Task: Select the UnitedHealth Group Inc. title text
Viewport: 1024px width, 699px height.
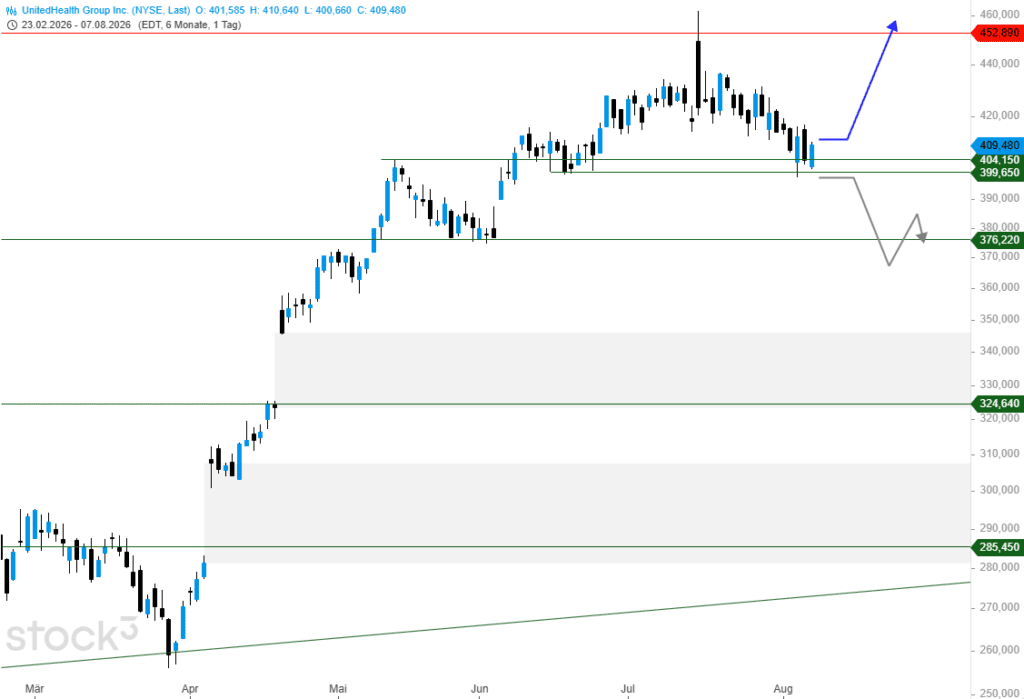Action: 106,10
